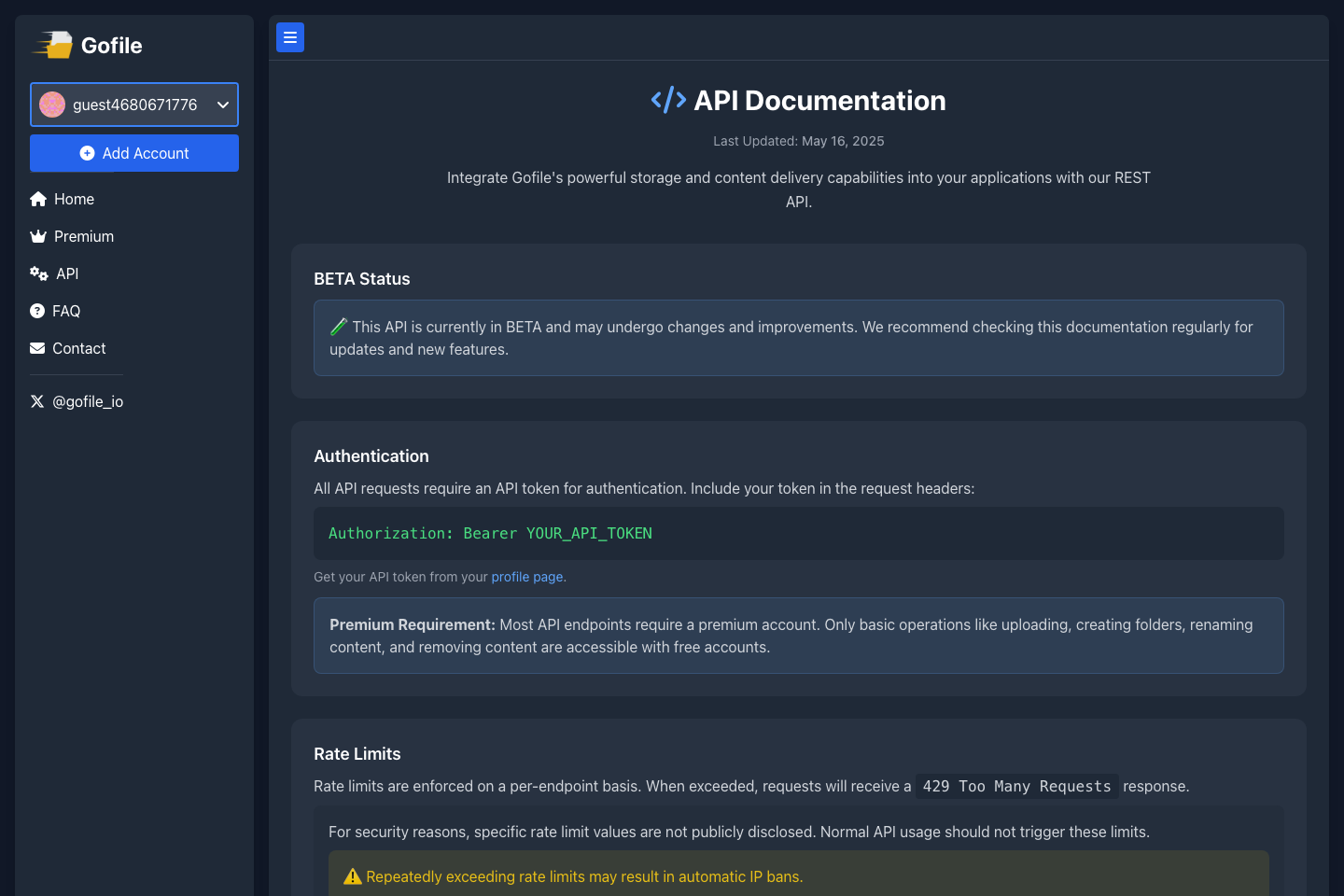Expand the guest4680671776 account dropdown

[x=223, y=105]
